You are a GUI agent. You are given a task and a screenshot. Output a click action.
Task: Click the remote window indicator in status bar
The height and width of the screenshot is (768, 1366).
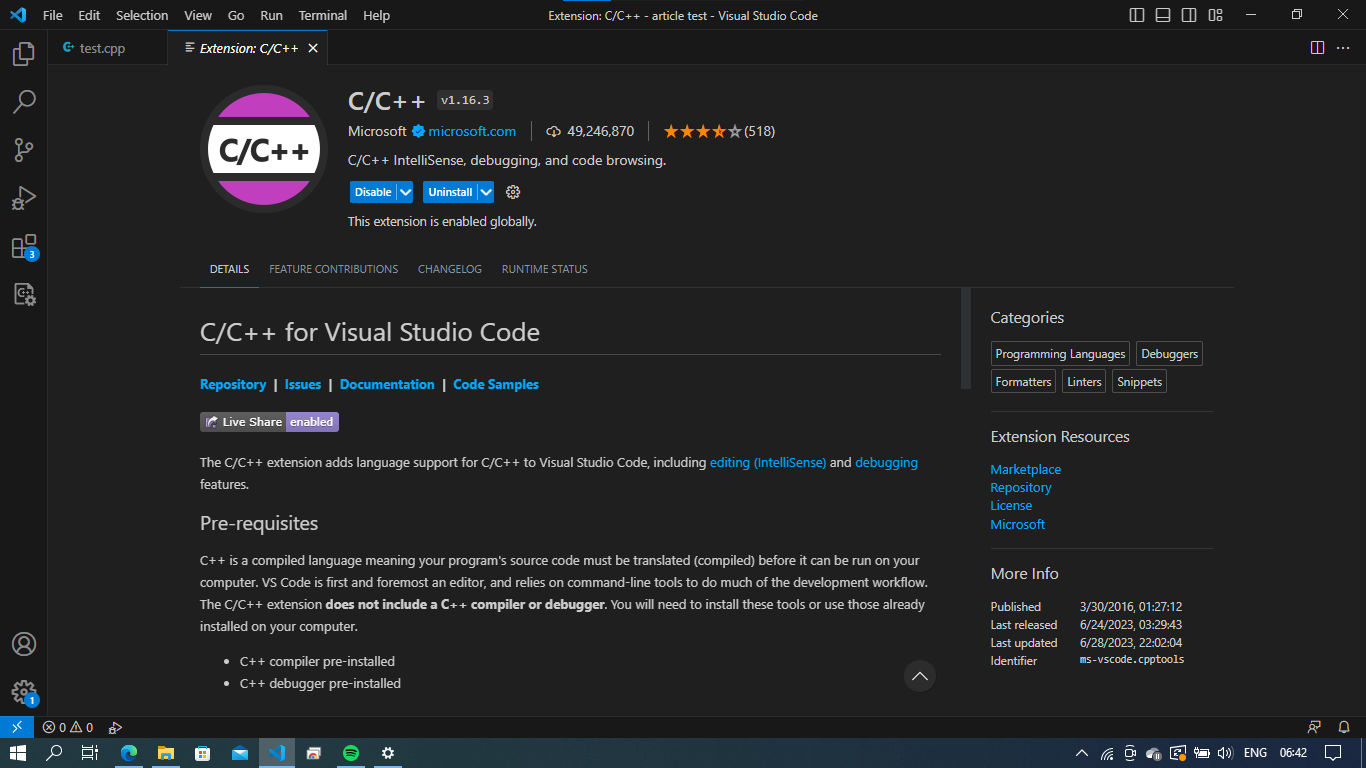pyautogui.click(x=17, y=727)
